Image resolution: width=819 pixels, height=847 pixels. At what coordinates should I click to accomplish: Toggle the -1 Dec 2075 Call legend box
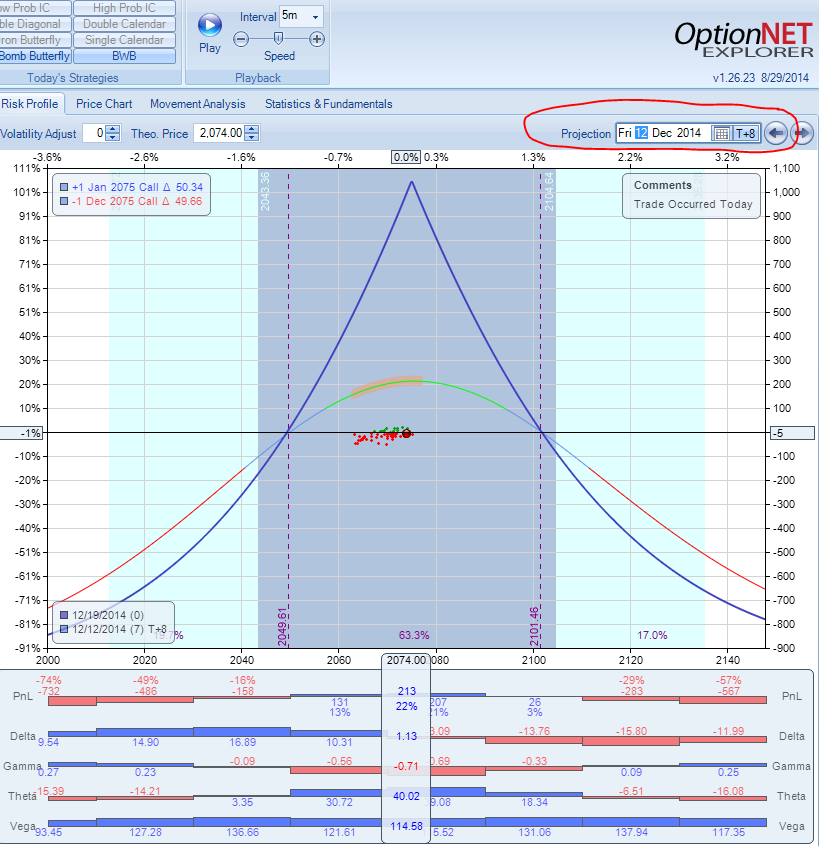tap(64, 201)
